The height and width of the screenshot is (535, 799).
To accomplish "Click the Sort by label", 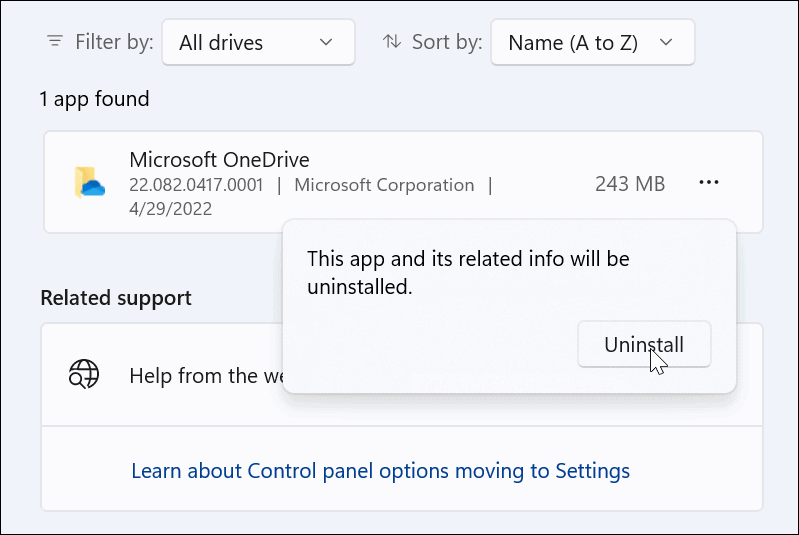I will coord(447,42).
